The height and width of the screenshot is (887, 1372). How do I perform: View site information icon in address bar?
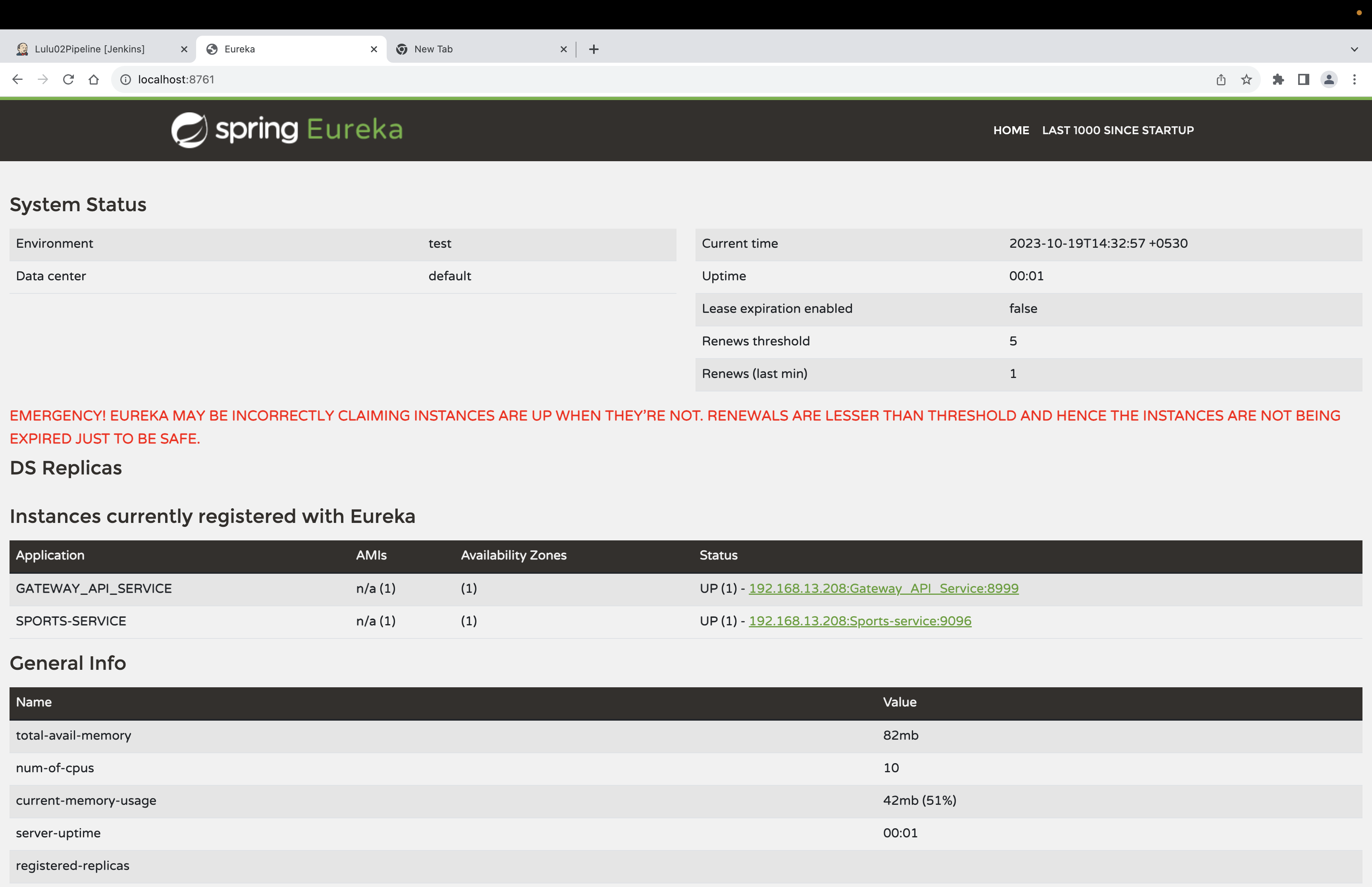125,79
